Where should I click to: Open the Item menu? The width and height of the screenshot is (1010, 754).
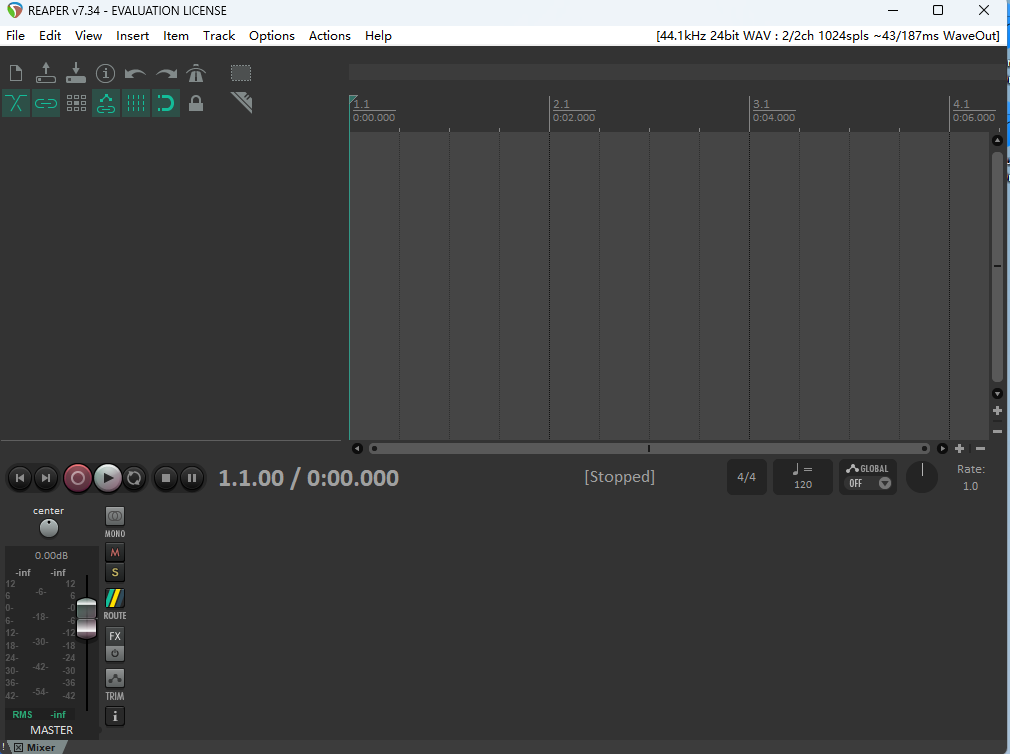tap(175, 36)
